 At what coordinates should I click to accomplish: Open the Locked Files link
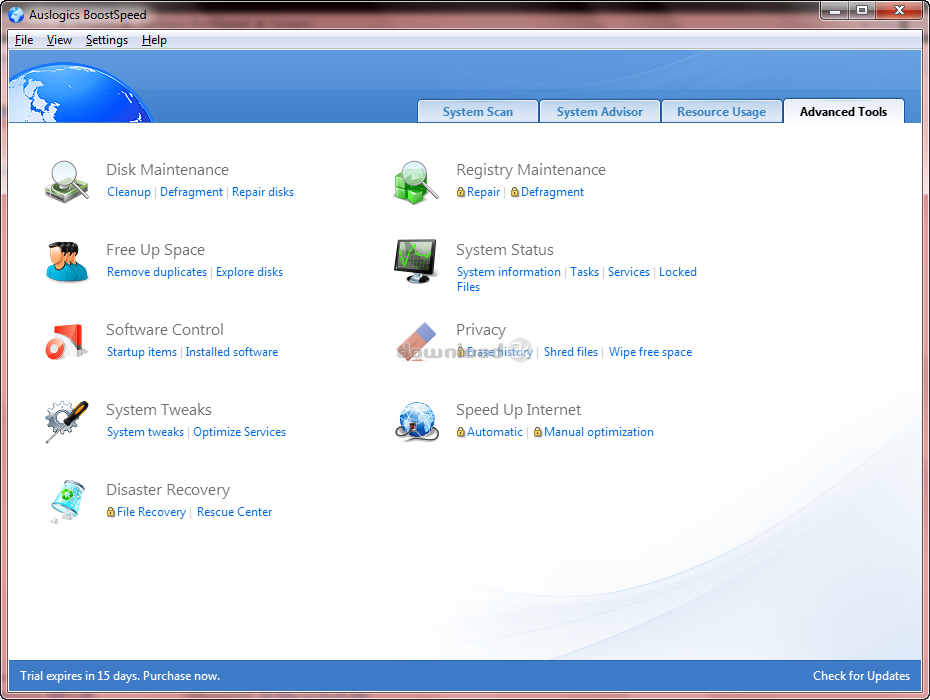point(678,272)
